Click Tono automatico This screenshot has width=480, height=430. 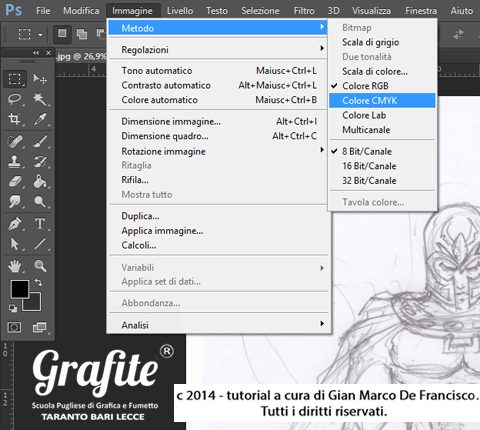(218, 71)
